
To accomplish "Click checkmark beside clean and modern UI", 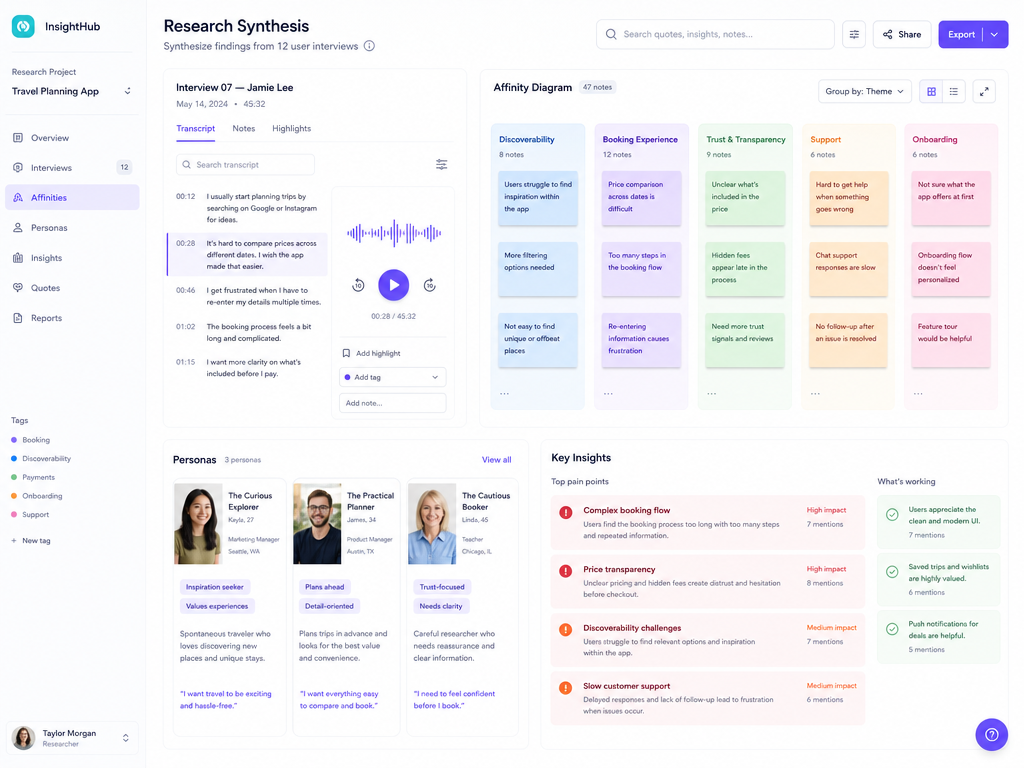I will click(892, 515).
